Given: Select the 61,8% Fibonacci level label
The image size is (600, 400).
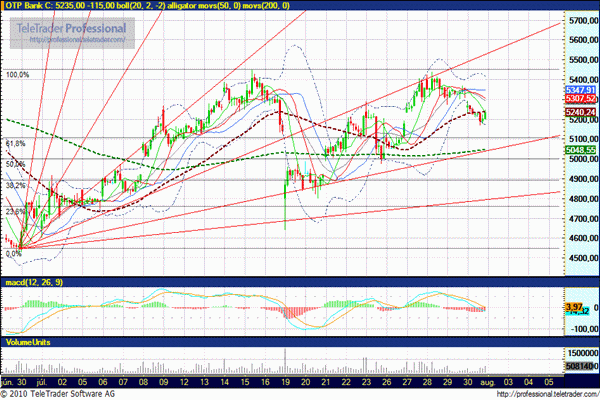Looking at the screenshot, I should [15, 143].
